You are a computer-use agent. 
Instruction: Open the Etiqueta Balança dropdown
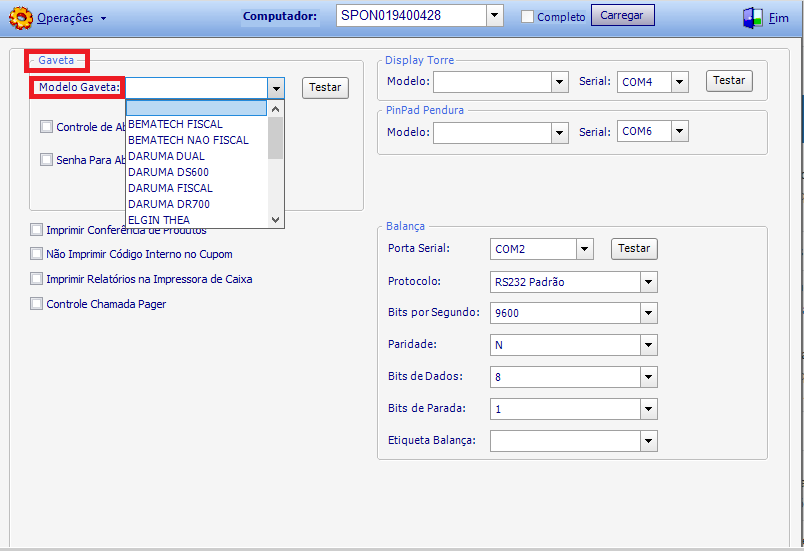pyautogui.click(x=649, y=441)
